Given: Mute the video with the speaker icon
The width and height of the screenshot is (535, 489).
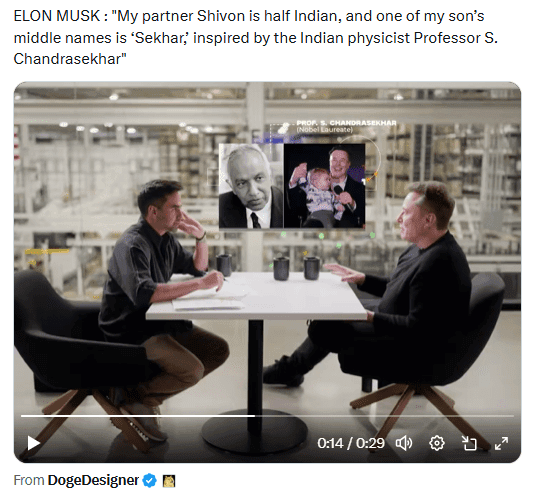Looking at the screenshot, I should click(404, 443).
